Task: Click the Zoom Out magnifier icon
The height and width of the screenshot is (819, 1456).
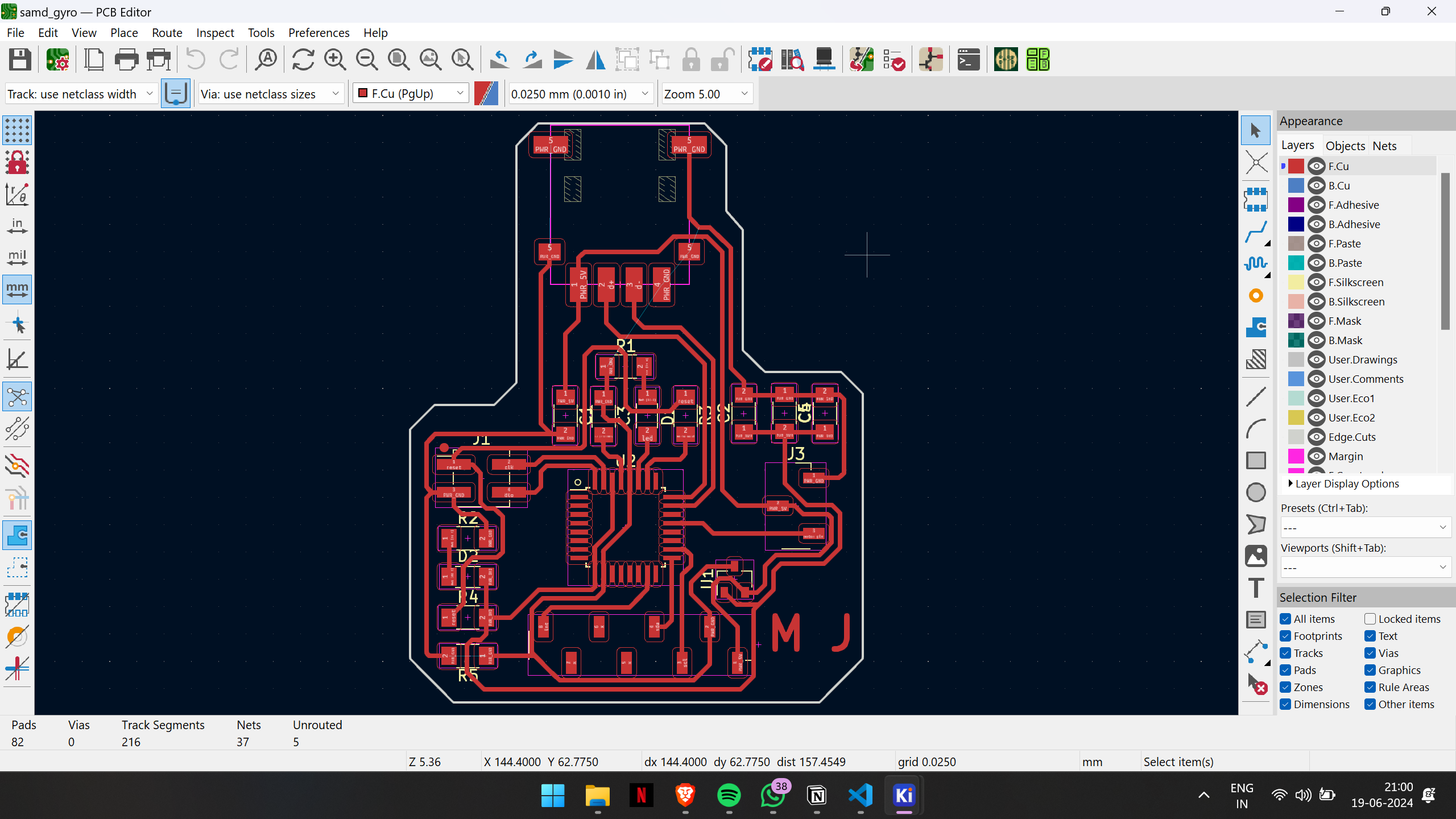Action: pyautogui.click(x=367, y=60)
